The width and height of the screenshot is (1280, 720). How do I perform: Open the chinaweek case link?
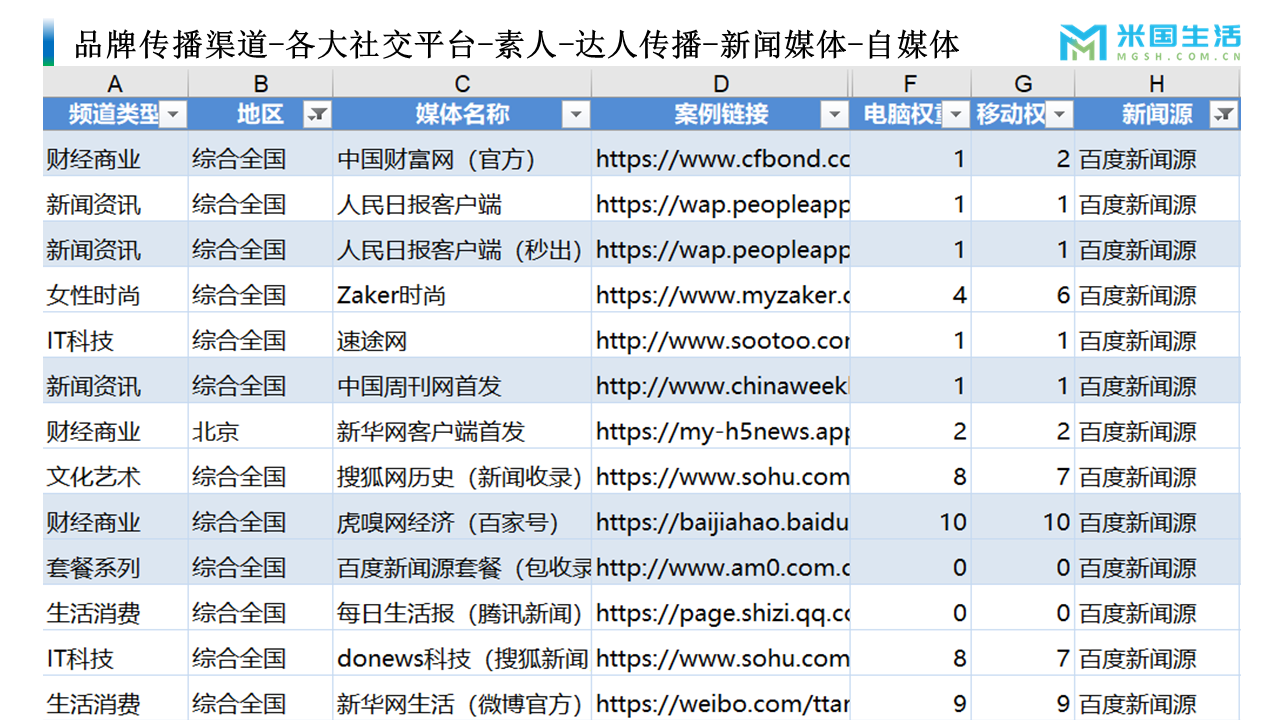(722, 386)
